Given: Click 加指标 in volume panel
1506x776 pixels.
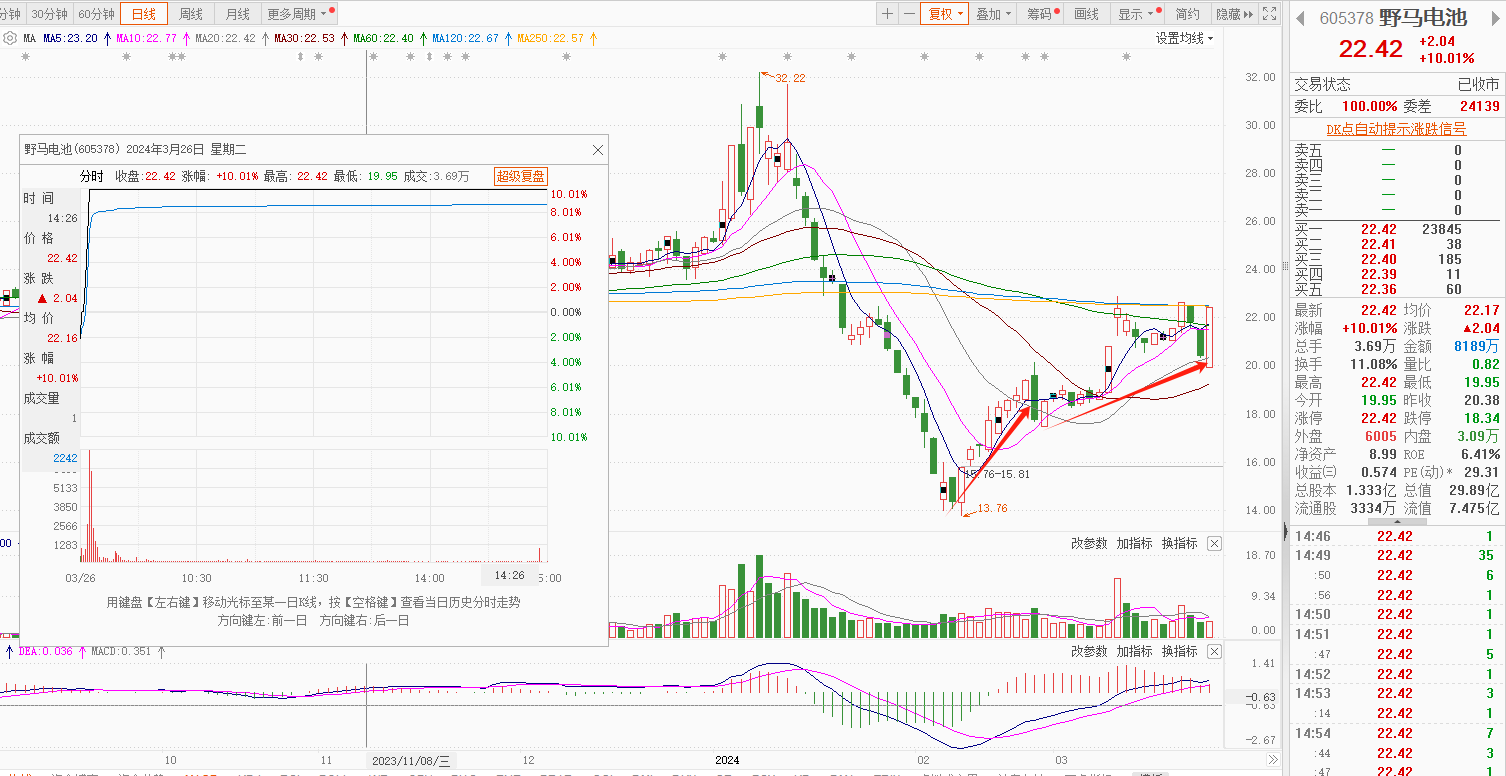Looking at the screenshot, I should tap(1134, 543).
